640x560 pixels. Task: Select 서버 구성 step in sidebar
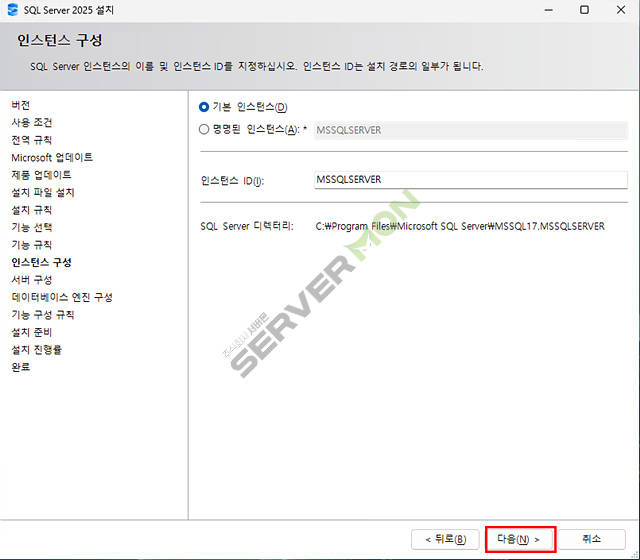click(32, 280)
